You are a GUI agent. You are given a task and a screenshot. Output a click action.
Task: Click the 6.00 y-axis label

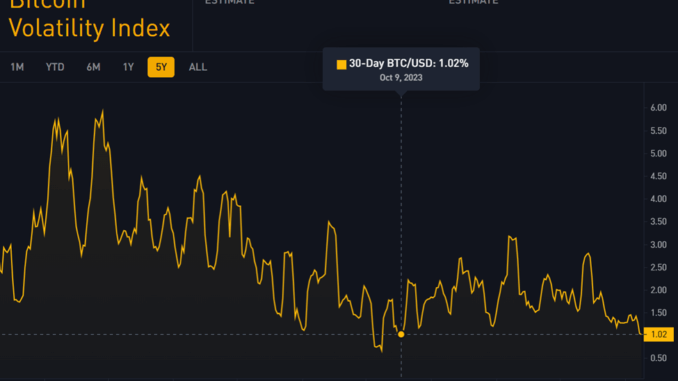[x=658, y=108]
